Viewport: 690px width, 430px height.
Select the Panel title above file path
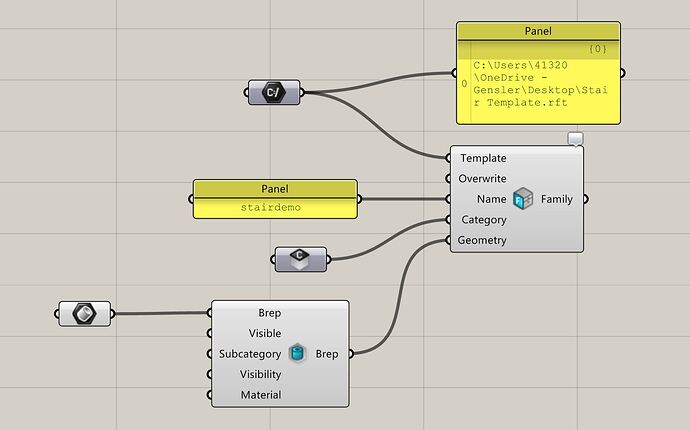tap(538, 31)
